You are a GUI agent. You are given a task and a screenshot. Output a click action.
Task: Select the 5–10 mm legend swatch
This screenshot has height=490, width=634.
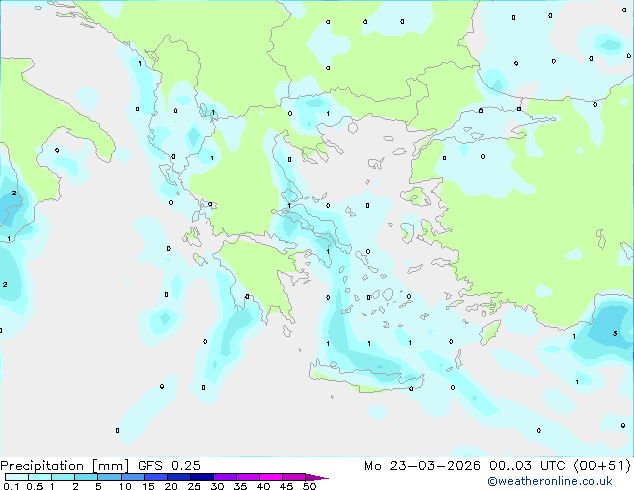pos(109,477)
